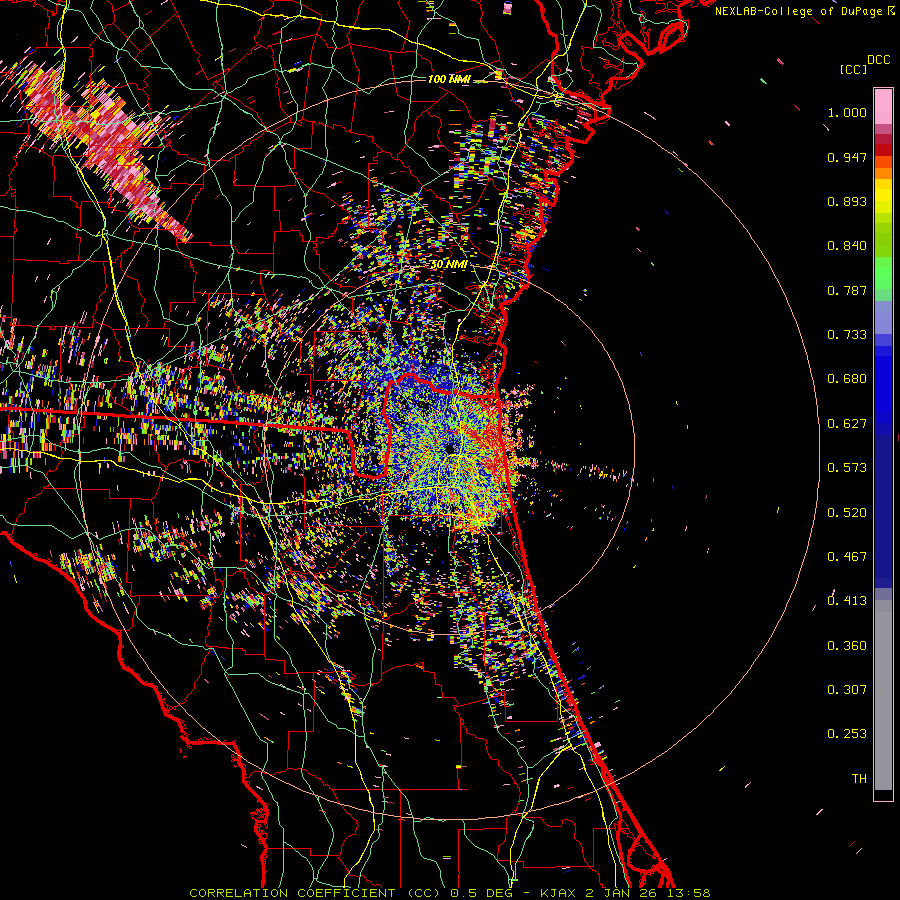This screenshot has width=900, height=900.
Task: Click the 0.413 color scale value
Action: tap(847, 601)
